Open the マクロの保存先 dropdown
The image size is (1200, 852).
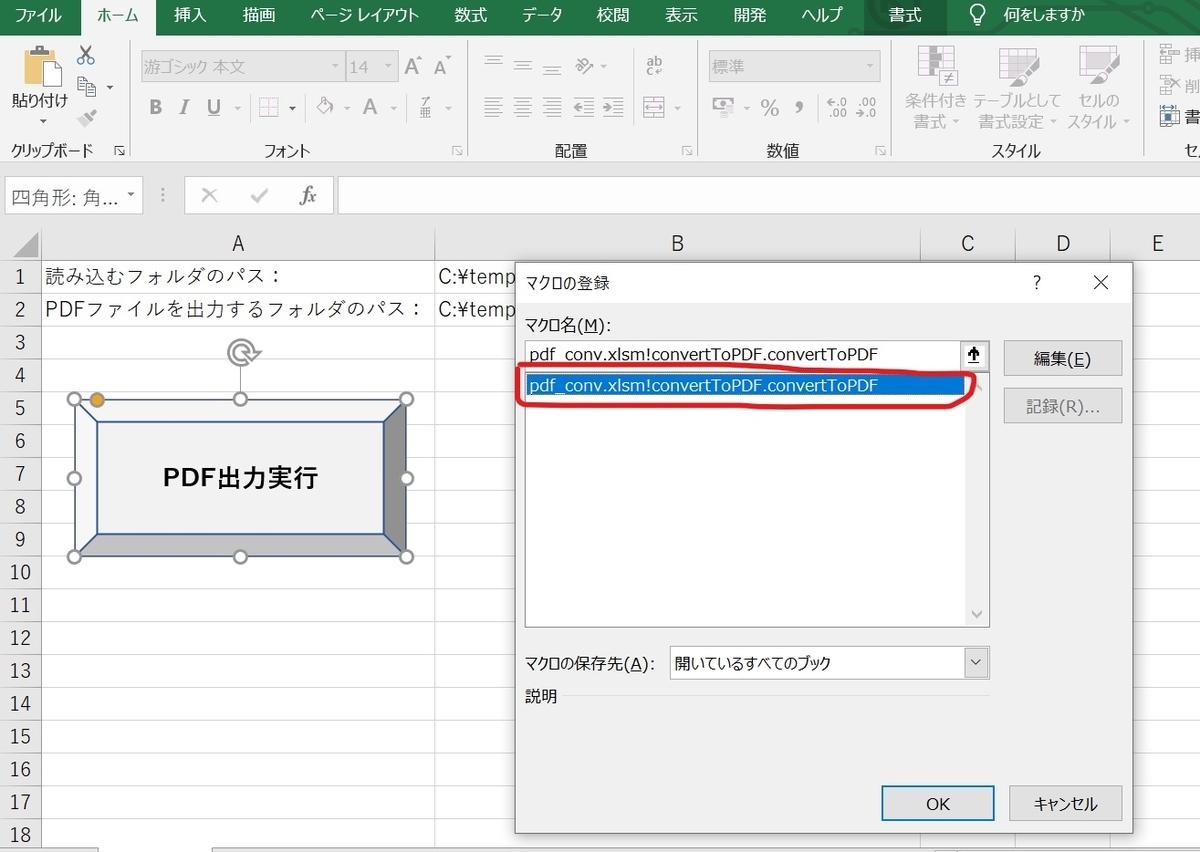coord(973,662)
